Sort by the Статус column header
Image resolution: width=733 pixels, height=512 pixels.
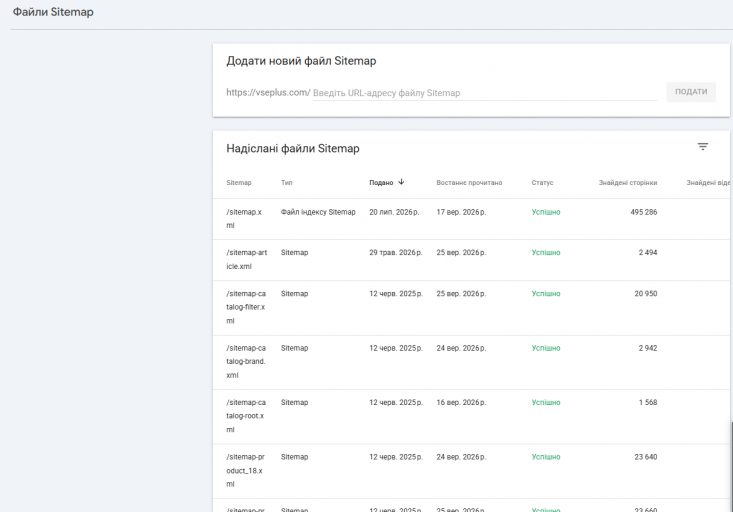click(x=542, y=183)
